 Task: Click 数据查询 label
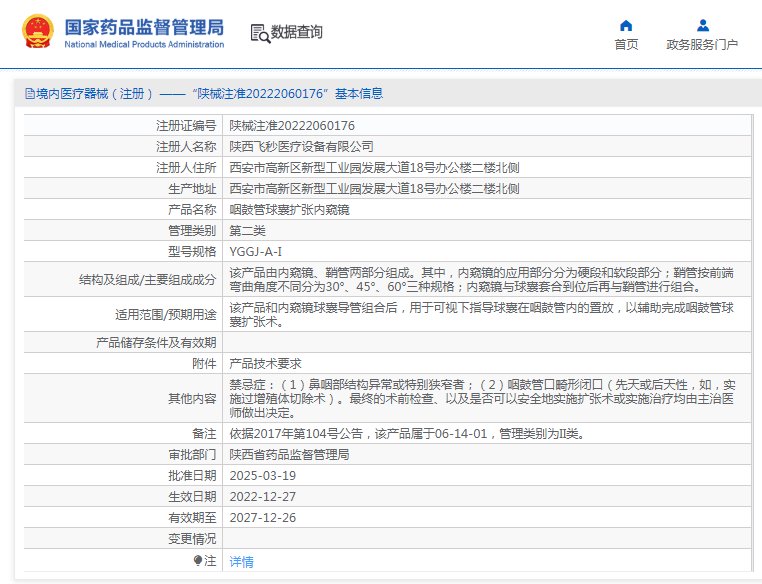[x=296, y=32]
